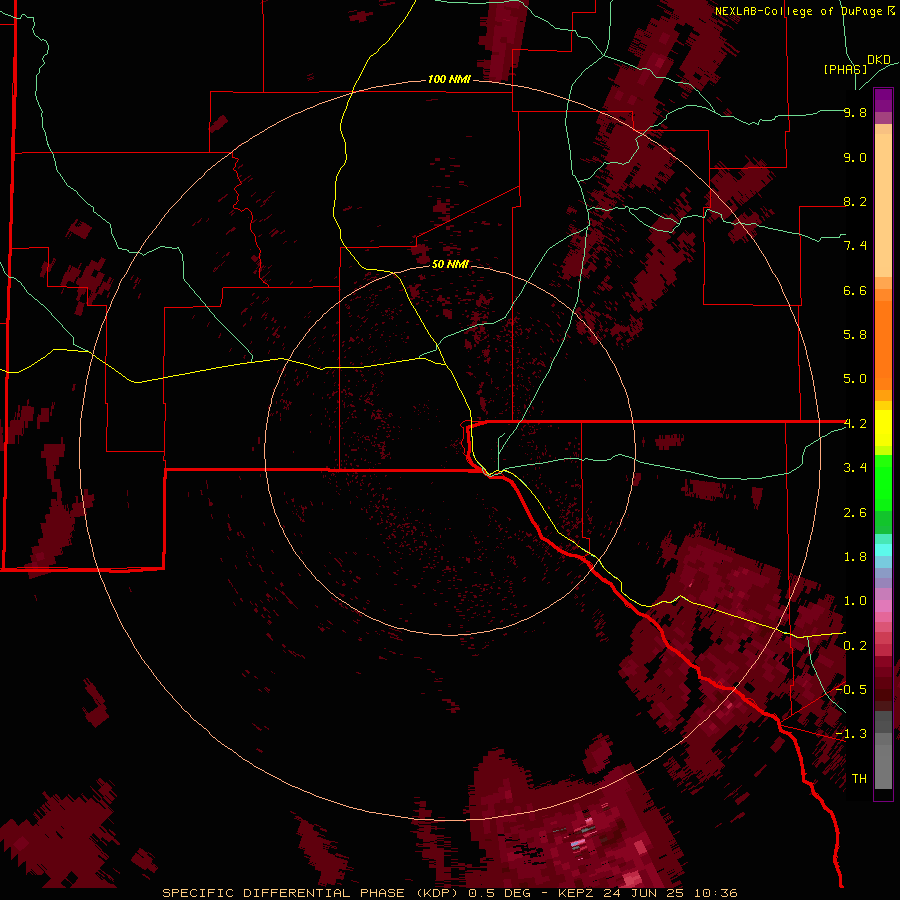
Task: Click the 24 JUN 25 date in the caption
Action: click(643, 893)
